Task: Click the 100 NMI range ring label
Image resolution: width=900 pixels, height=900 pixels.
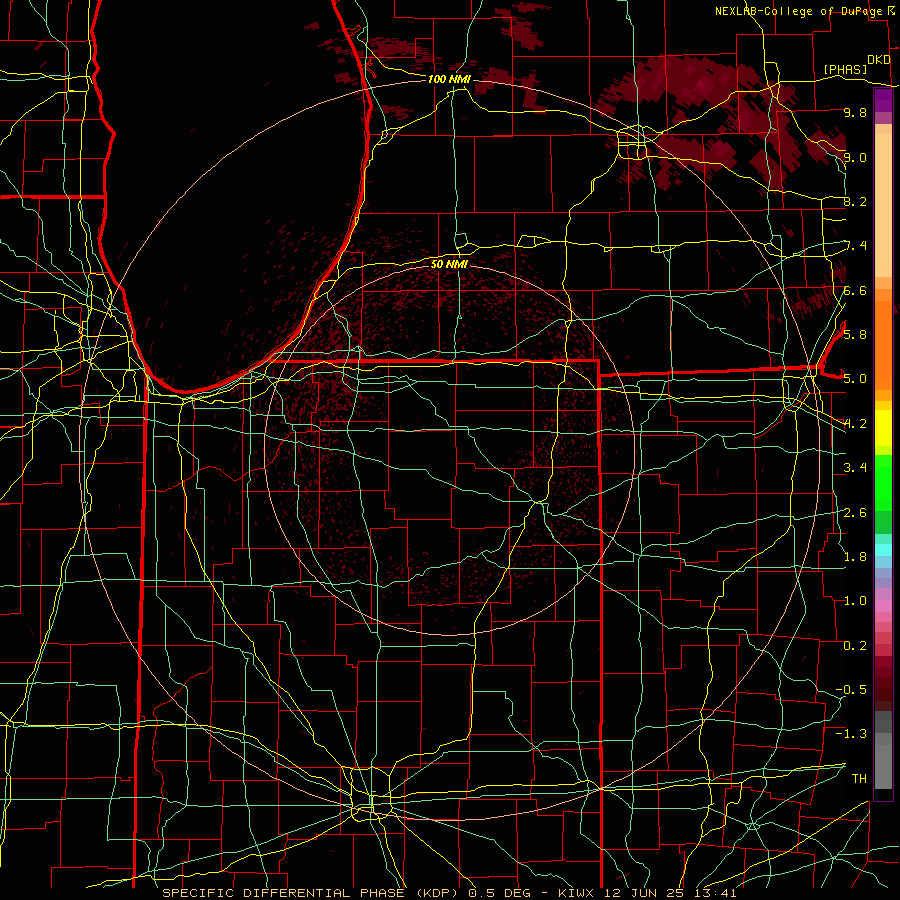Action: click(x=449, y=79)
